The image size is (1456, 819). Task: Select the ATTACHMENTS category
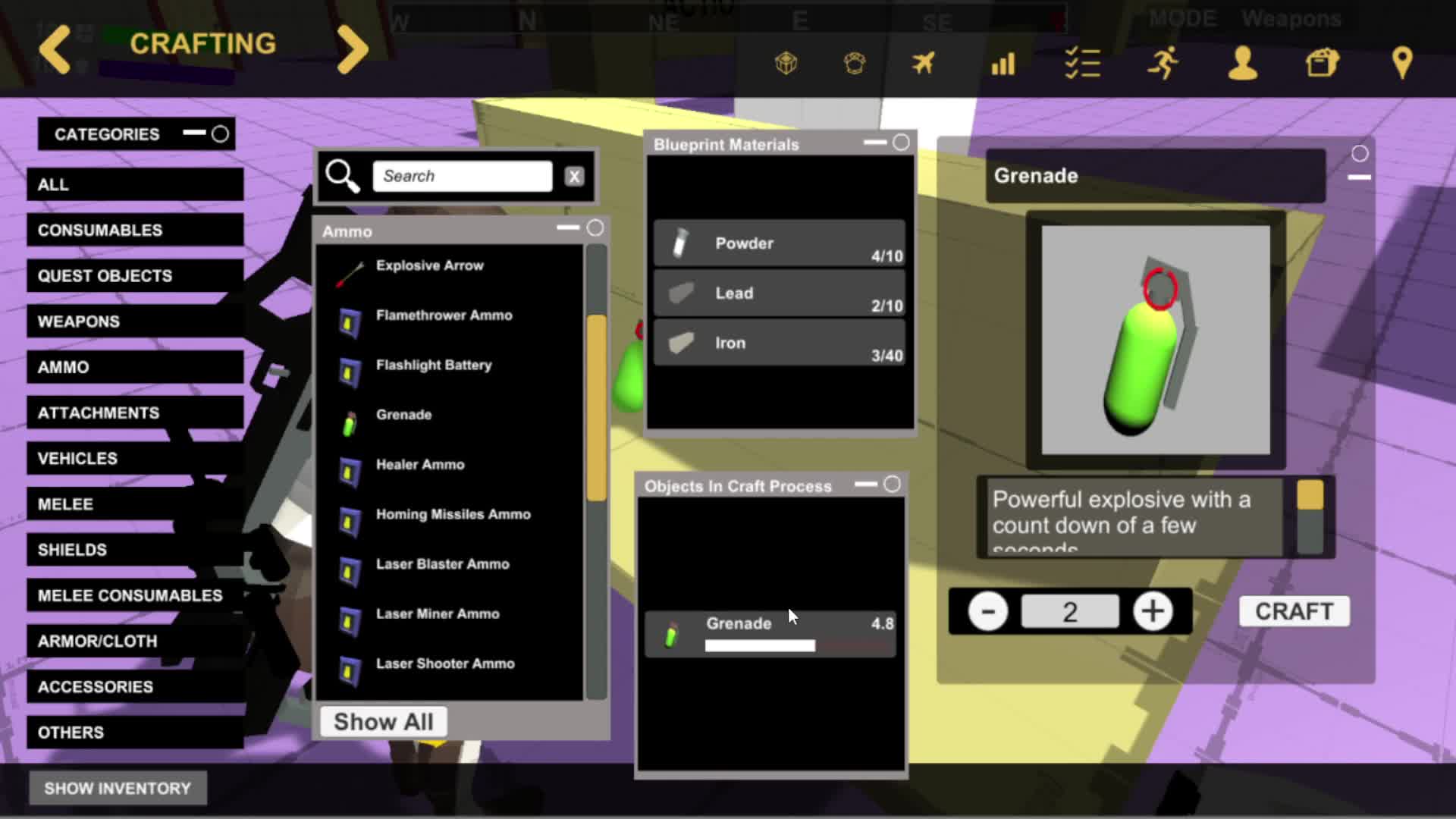[135, 413]
